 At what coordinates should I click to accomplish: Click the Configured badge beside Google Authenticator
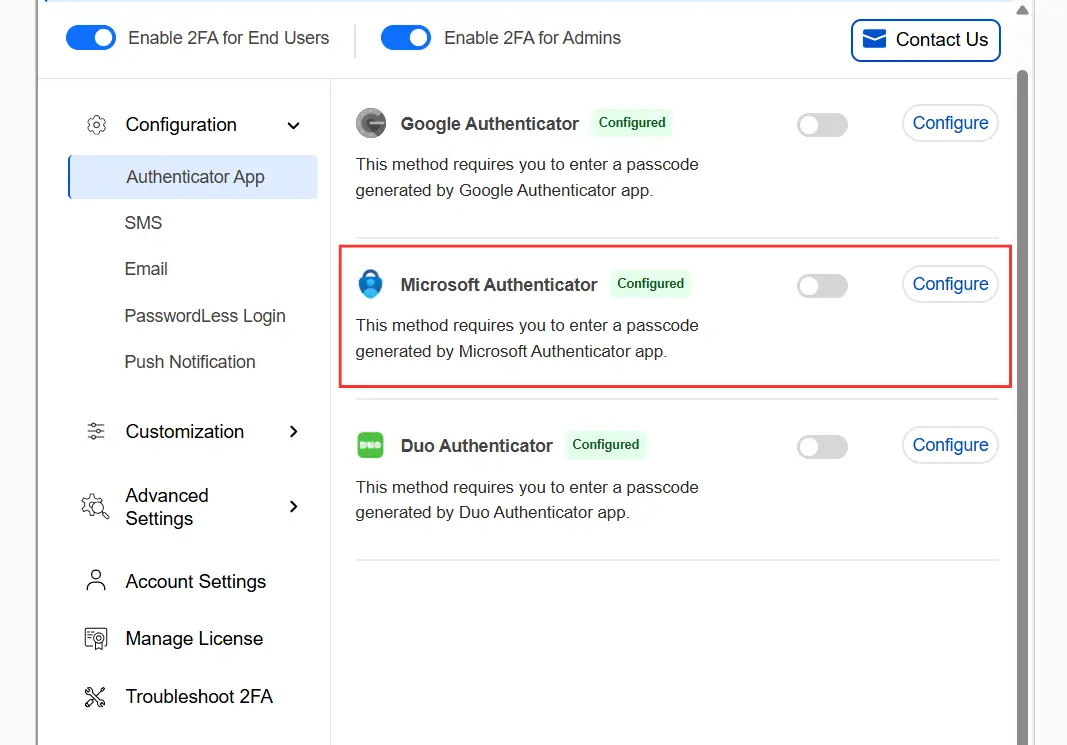[632, 122]
